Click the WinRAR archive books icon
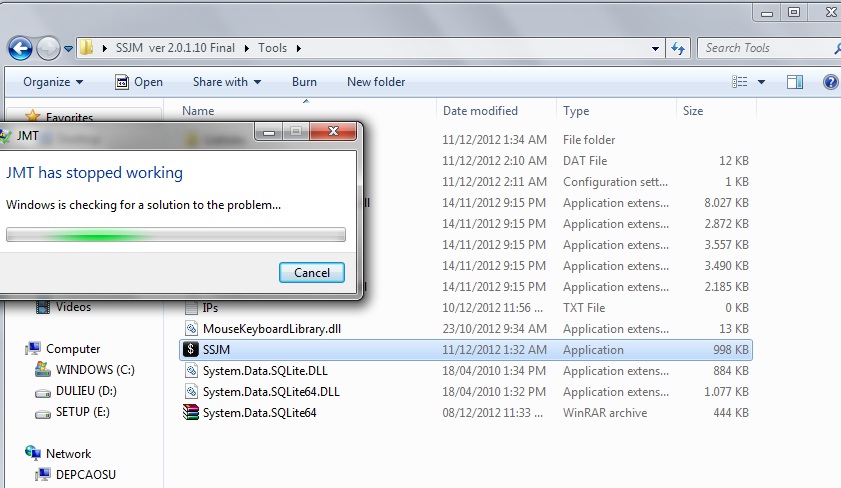This screenshot has width=841, height=488. click(190, 412)
